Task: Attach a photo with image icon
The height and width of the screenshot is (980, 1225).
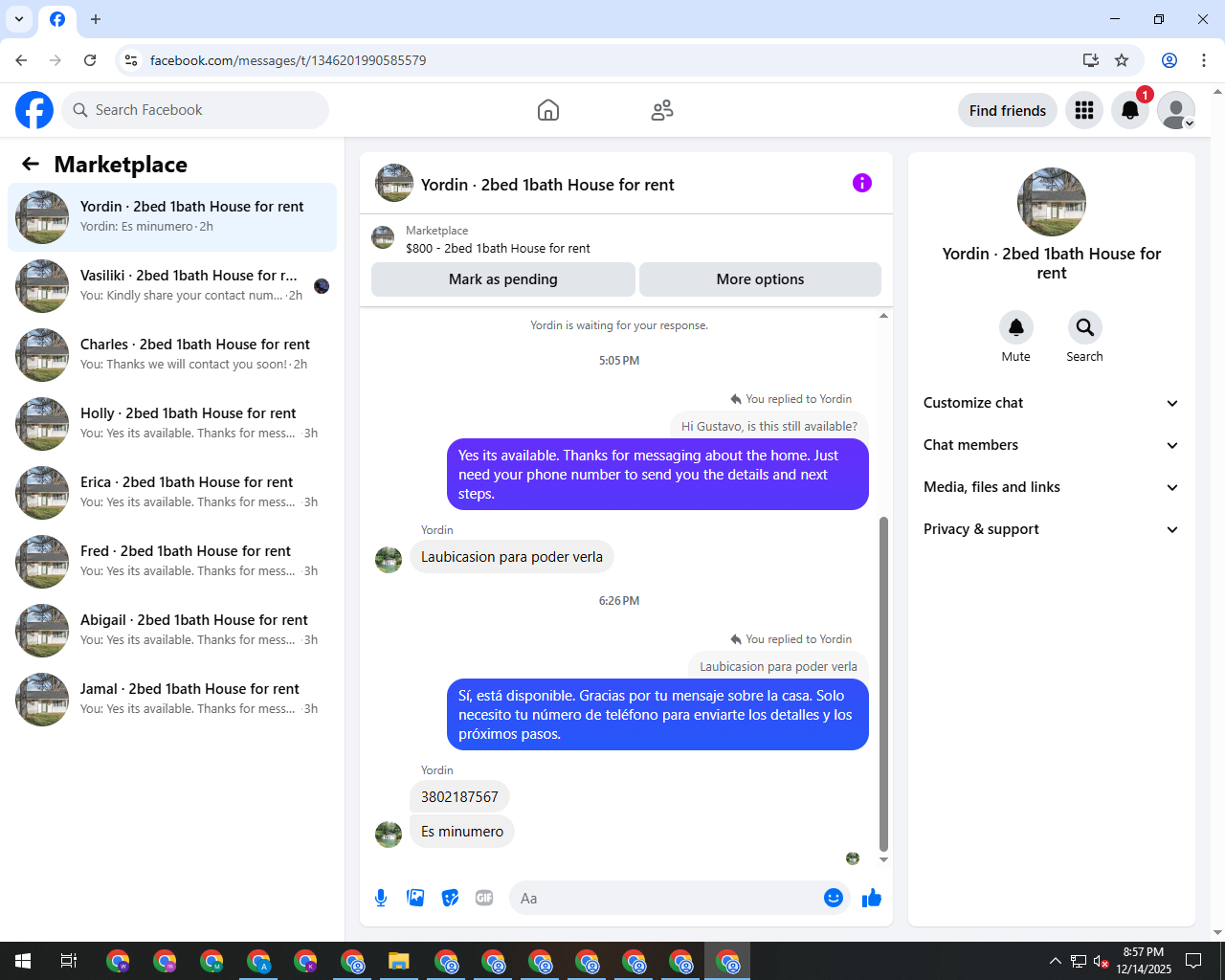Action: [x=415, y=898]
